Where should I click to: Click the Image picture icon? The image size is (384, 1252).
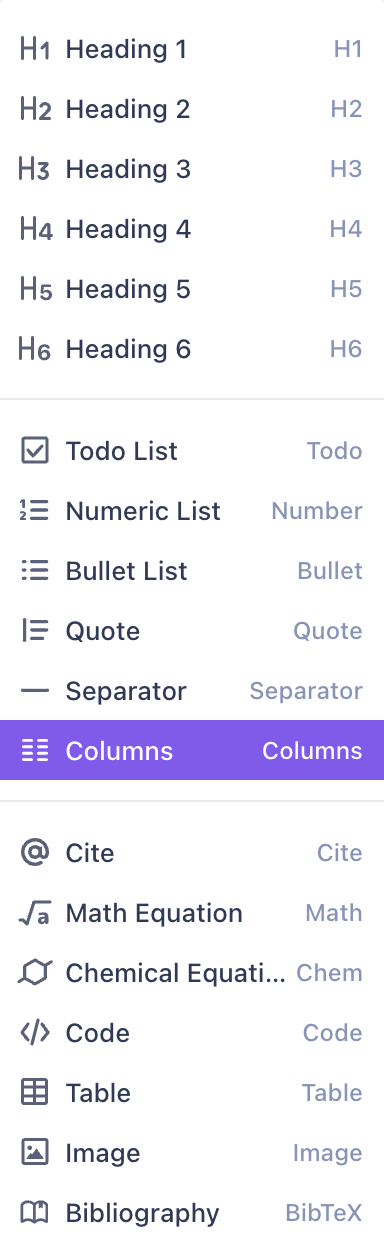pos(35,1153)
